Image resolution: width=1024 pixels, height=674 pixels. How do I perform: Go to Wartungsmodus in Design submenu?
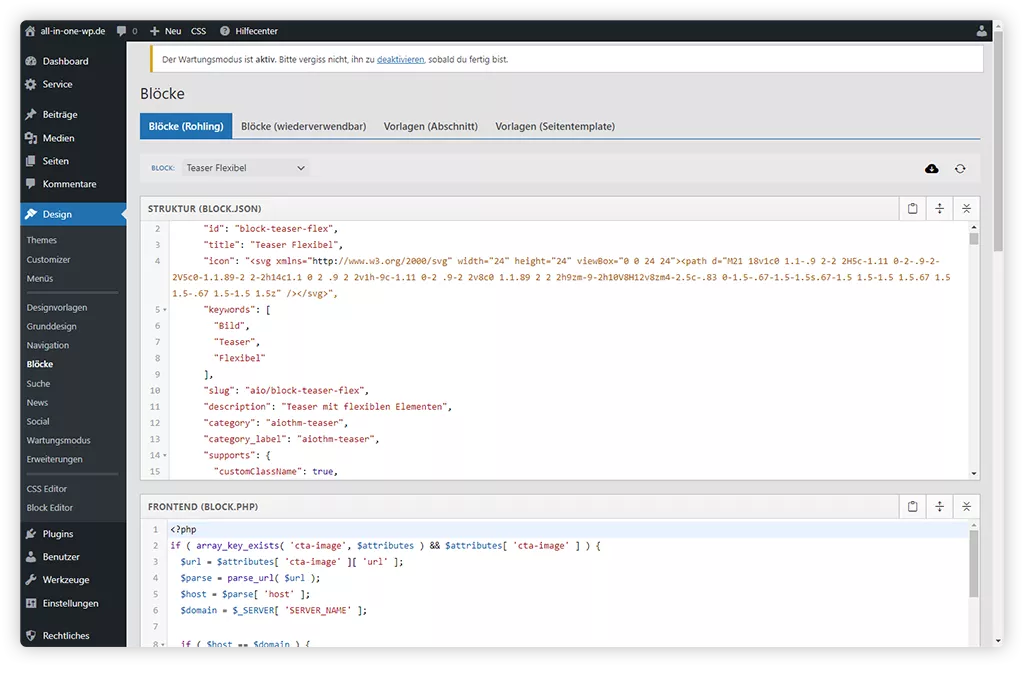58,440
